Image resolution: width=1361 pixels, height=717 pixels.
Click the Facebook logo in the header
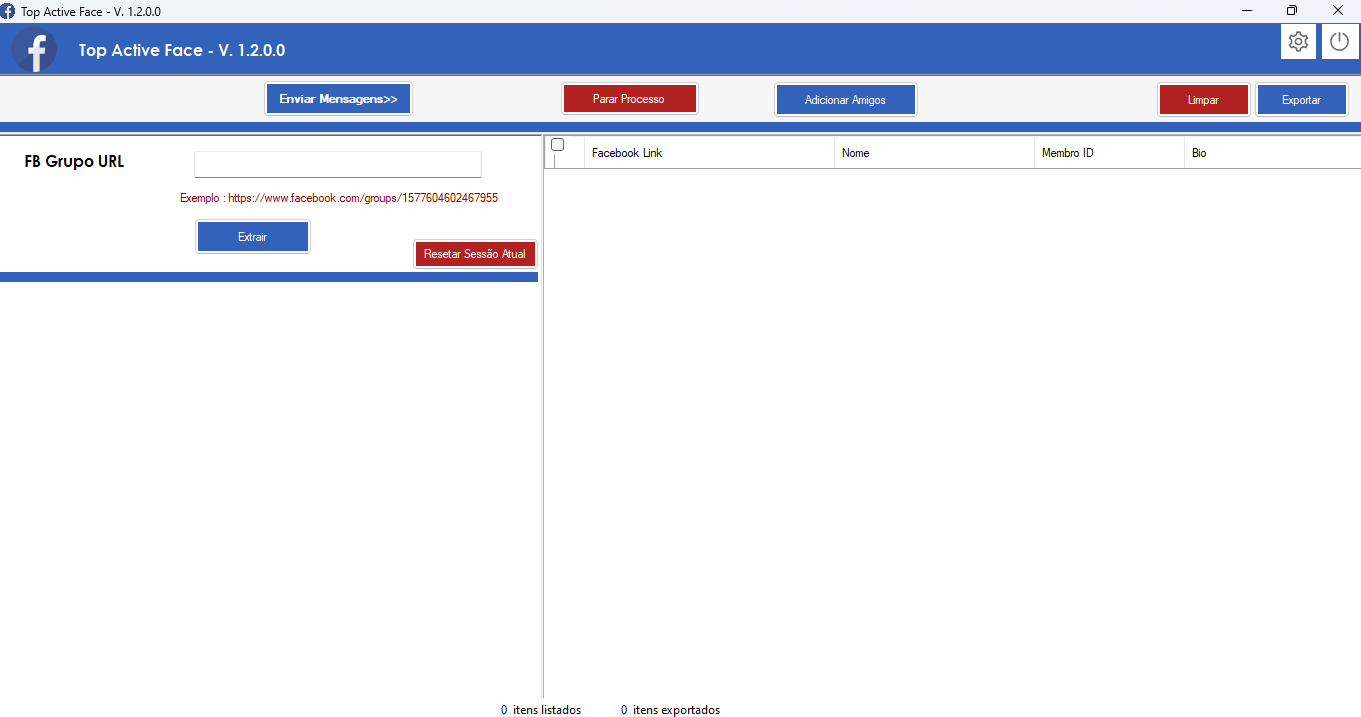pyautogui.click(x=35, y=50)
